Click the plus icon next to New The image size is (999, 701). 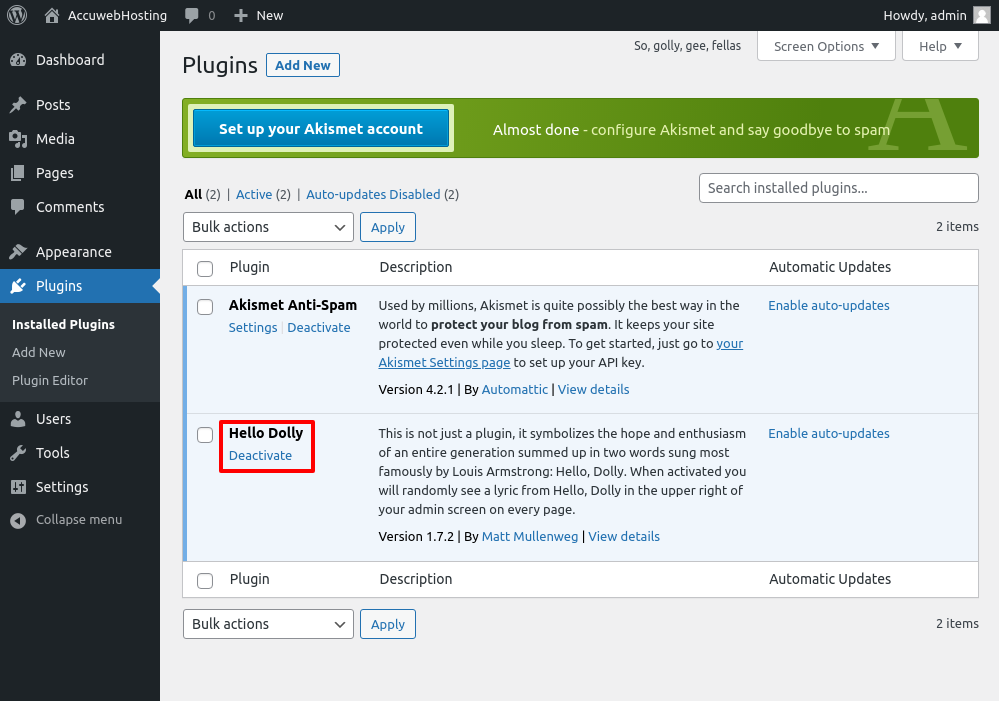[240, 15]
